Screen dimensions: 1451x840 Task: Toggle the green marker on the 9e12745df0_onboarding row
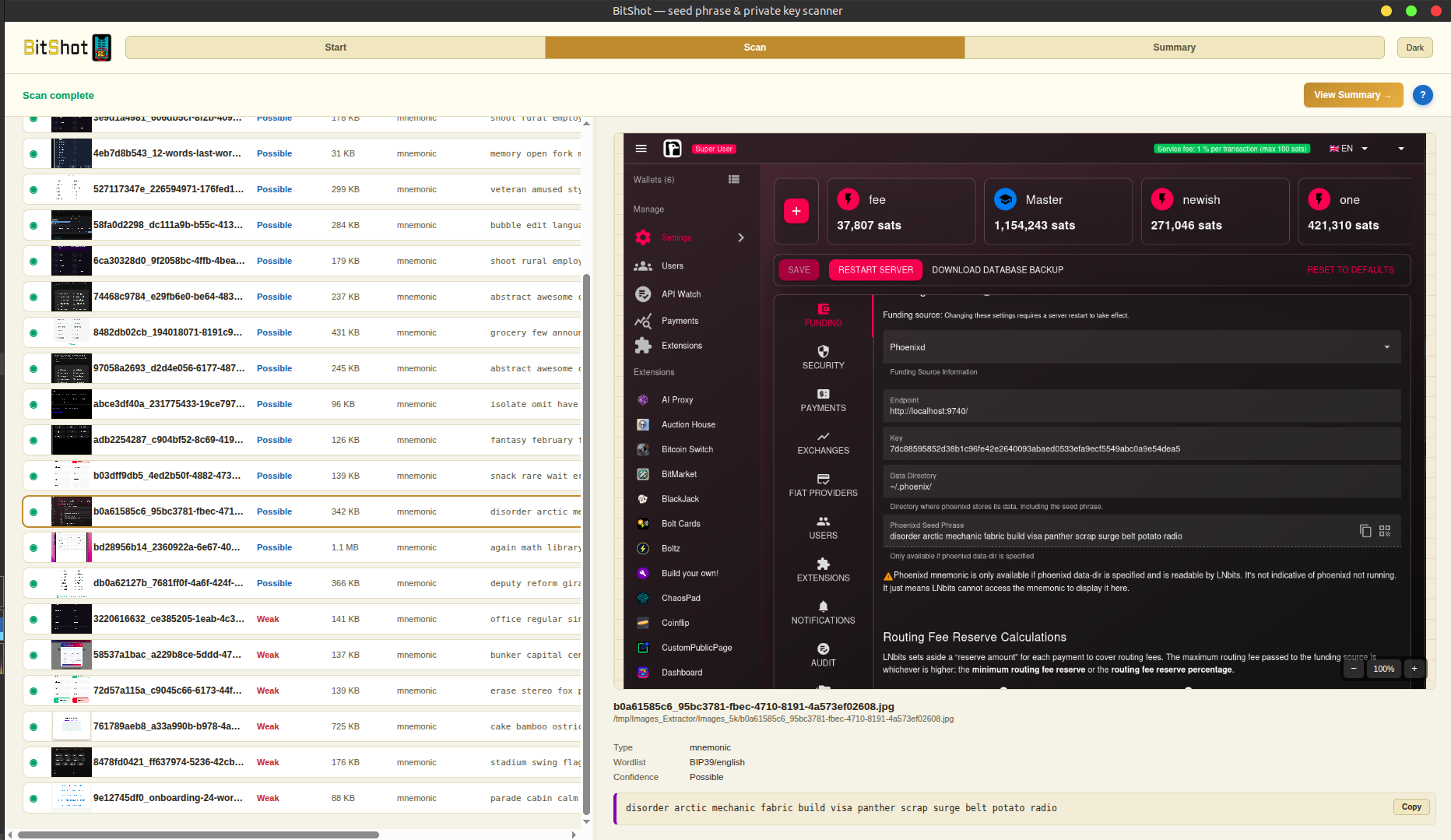[x=33, y=799]
